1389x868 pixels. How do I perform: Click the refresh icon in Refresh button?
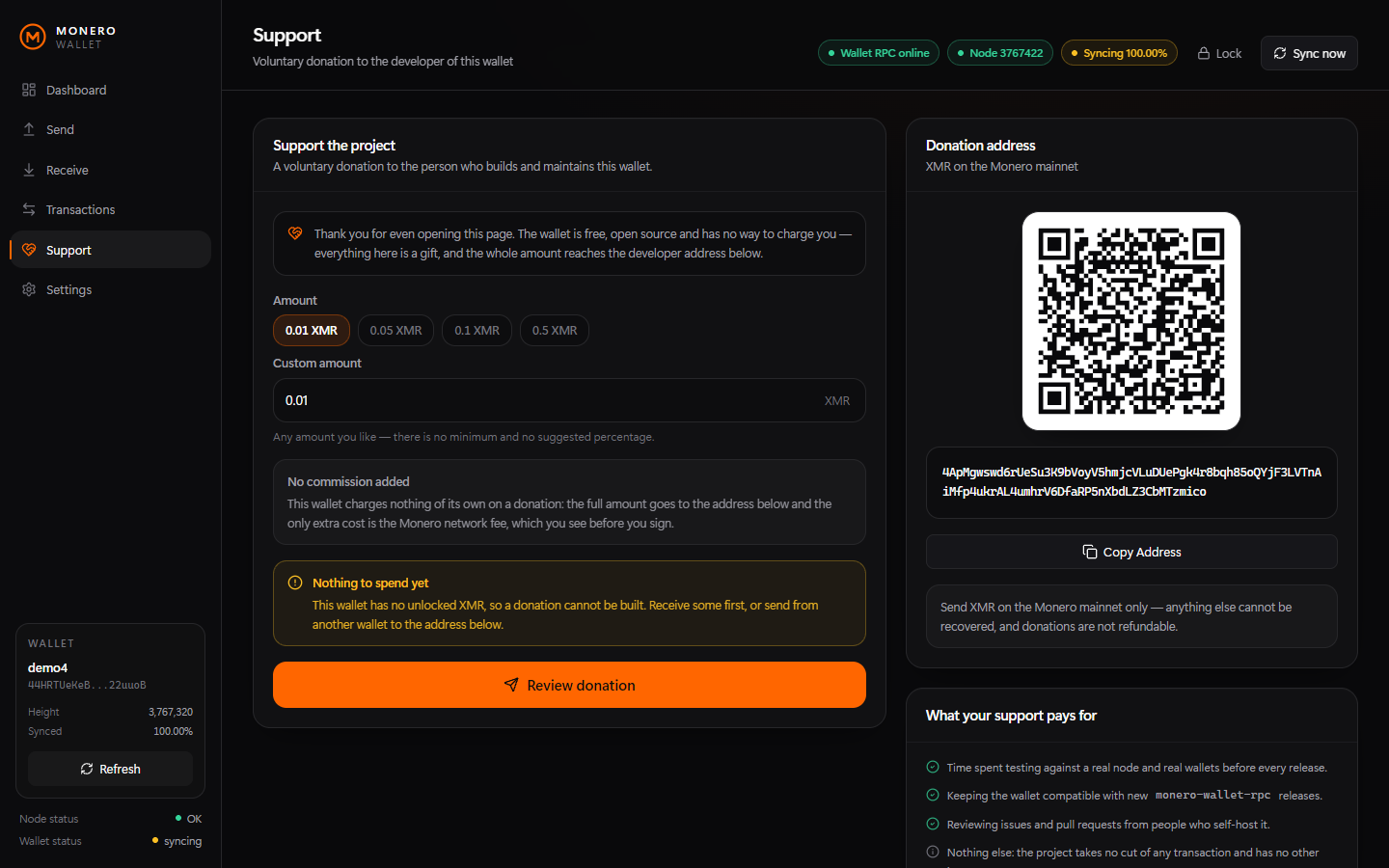point(87,769)
